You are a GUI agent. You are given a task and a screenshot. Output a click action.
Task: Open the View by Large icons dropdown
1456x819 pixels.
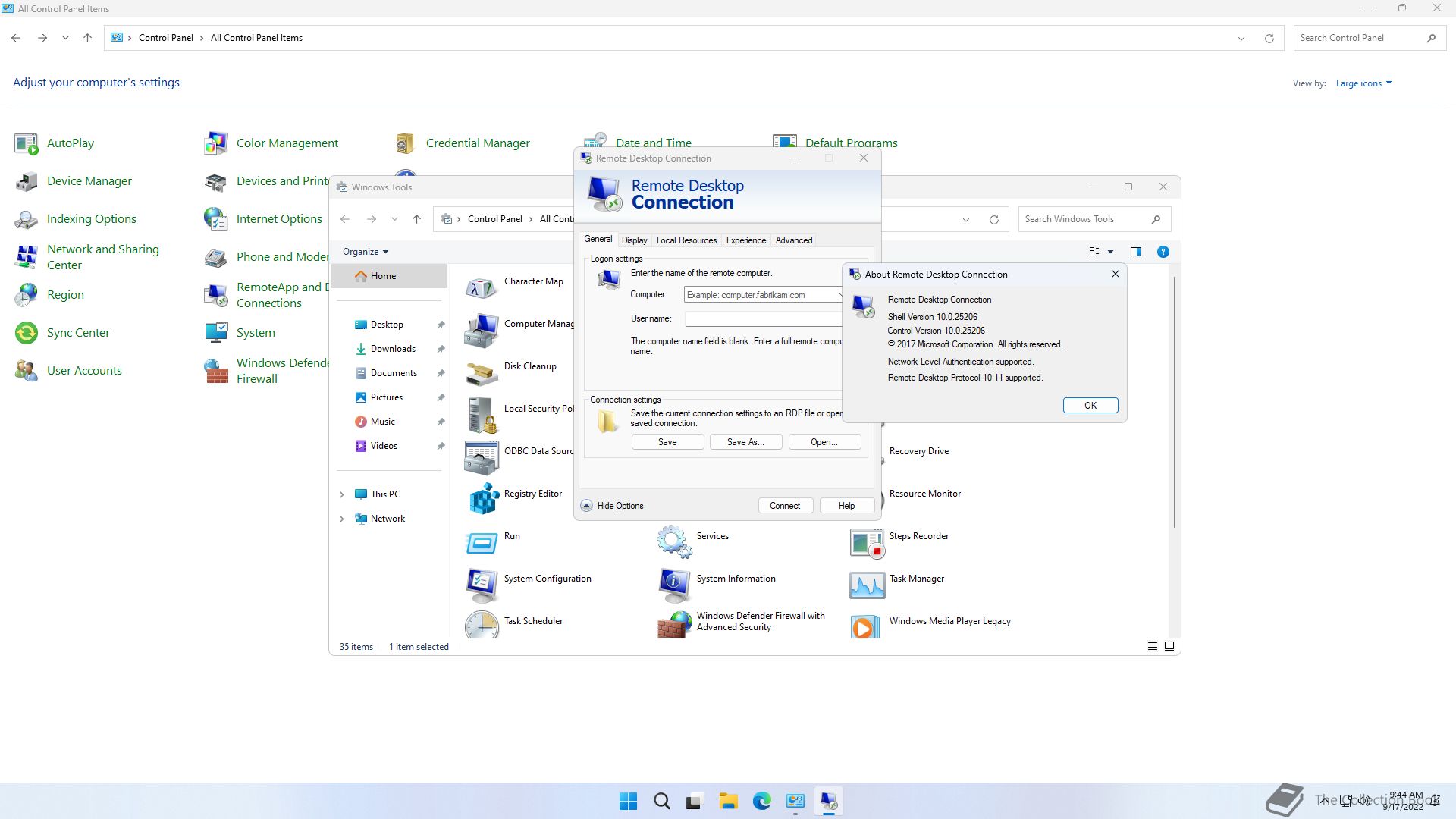click(1363, 83)
